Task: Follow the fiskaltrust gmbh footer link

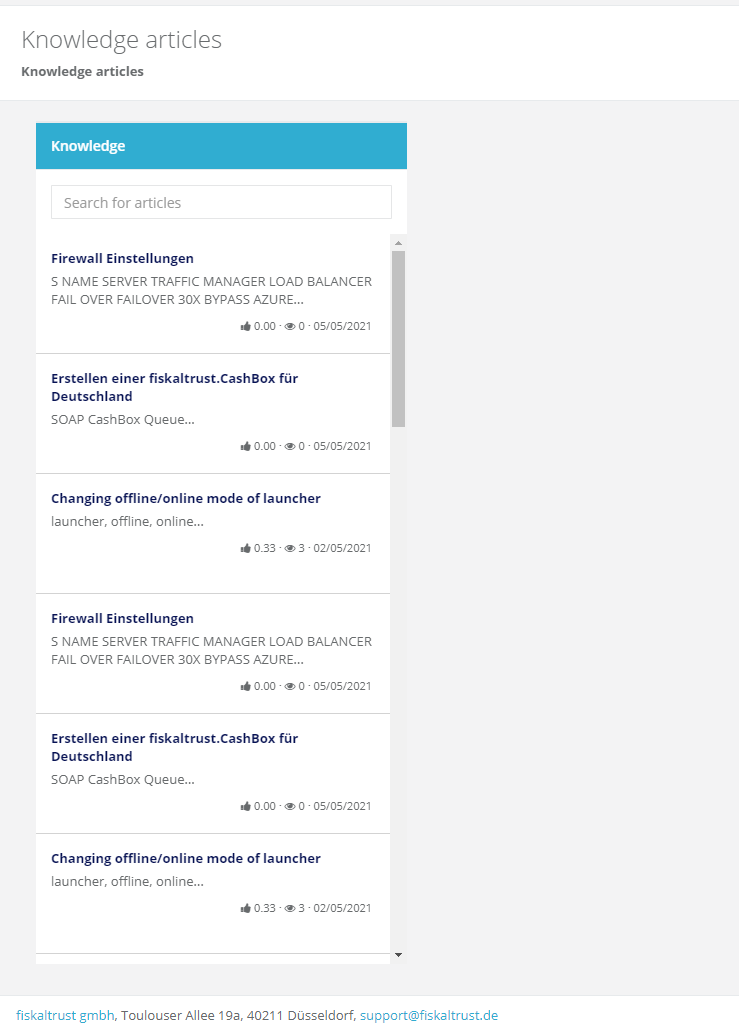Action: pos(65,1015)
